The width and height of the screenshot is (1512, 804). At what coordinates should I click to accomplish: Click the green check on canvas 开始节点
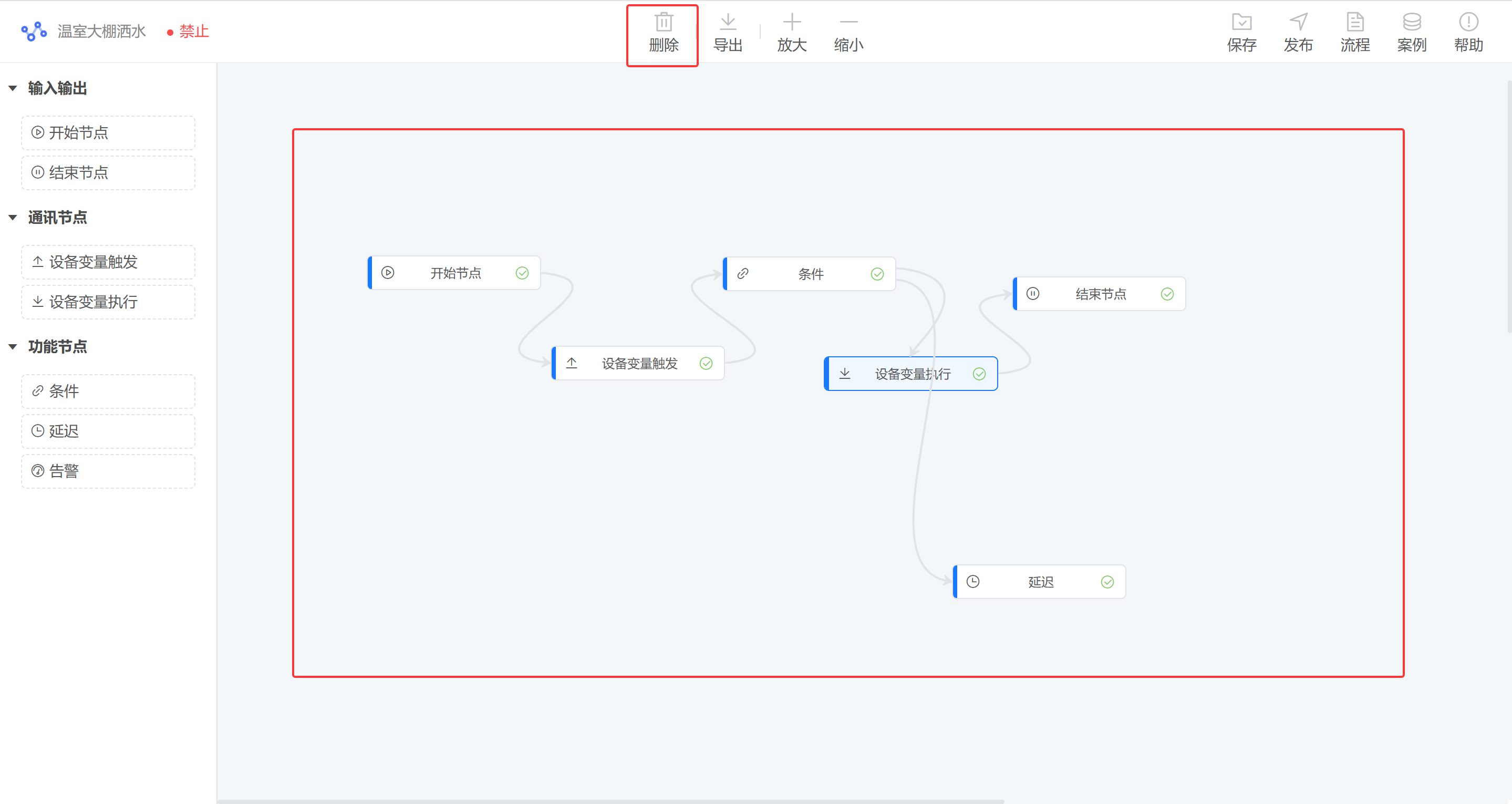click(x=522, y=273)
